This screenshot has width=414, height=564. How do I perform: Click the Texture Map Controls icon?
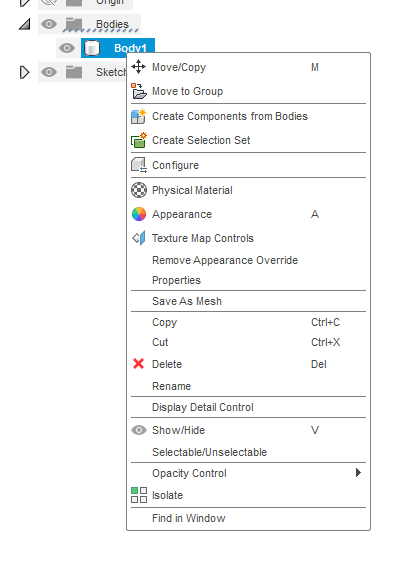[138, 238]
